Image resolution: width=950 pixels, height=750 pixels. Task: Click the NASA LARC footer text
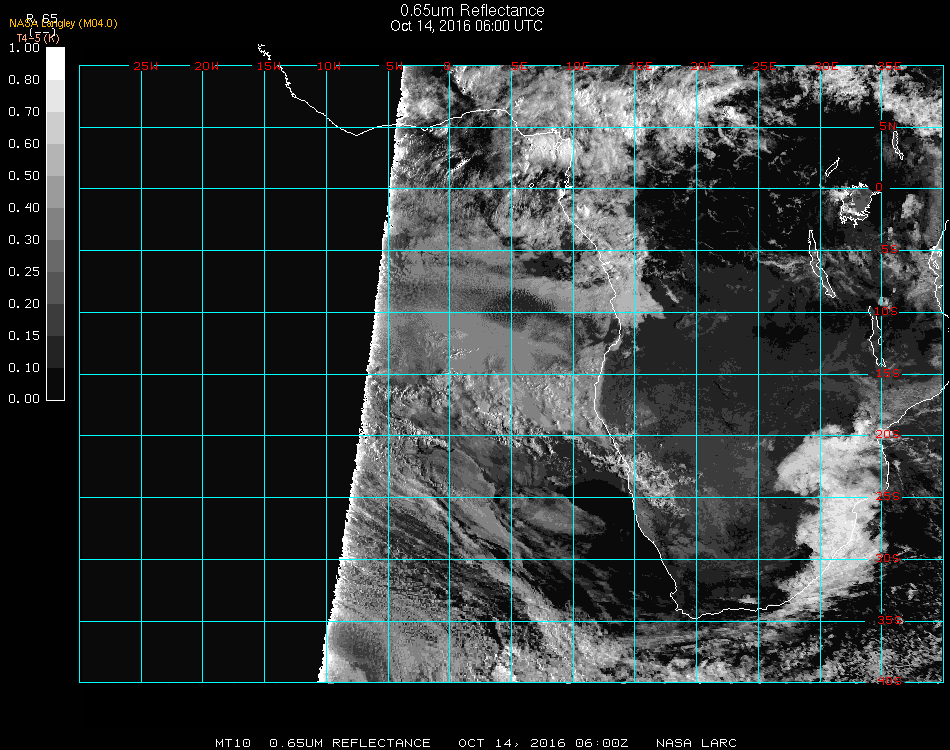click(x=696, y=743)
